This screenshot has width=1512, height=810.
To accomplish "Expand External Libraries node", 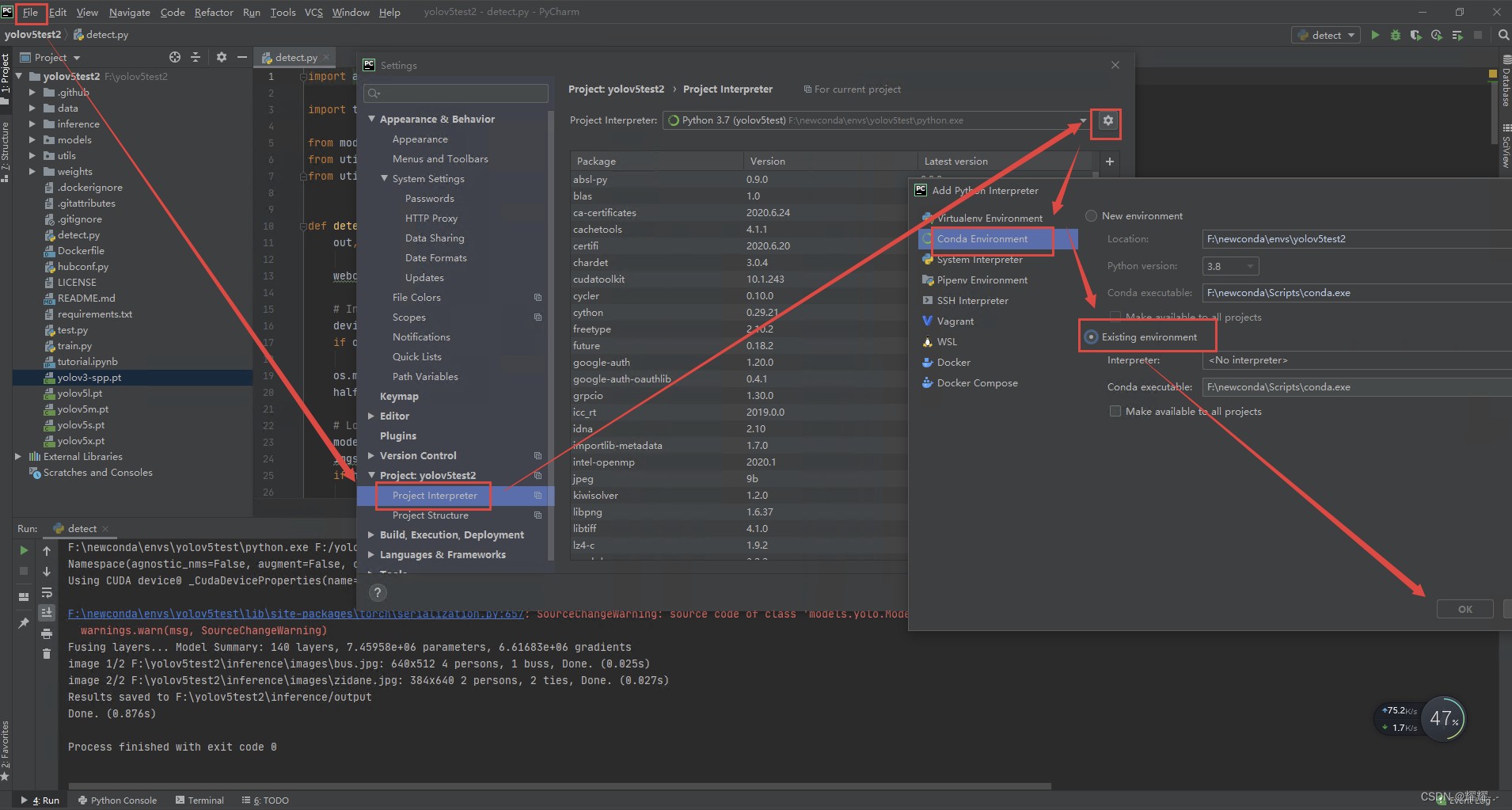I will (18, 457).
